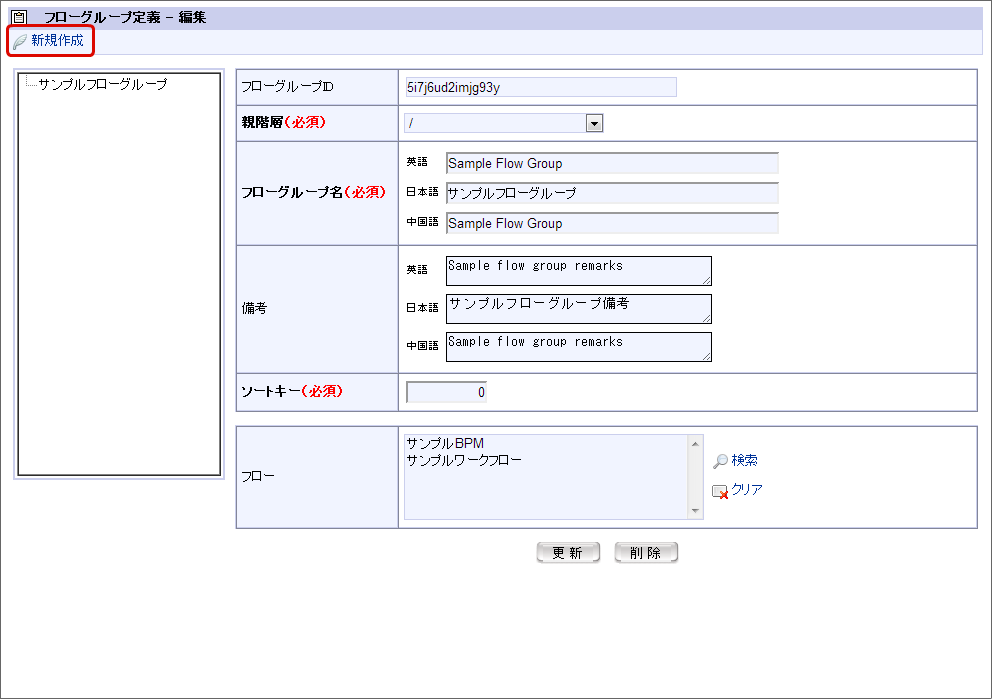Click the English flow group name field
Viewport: 992px width, 699px height.
611,164
